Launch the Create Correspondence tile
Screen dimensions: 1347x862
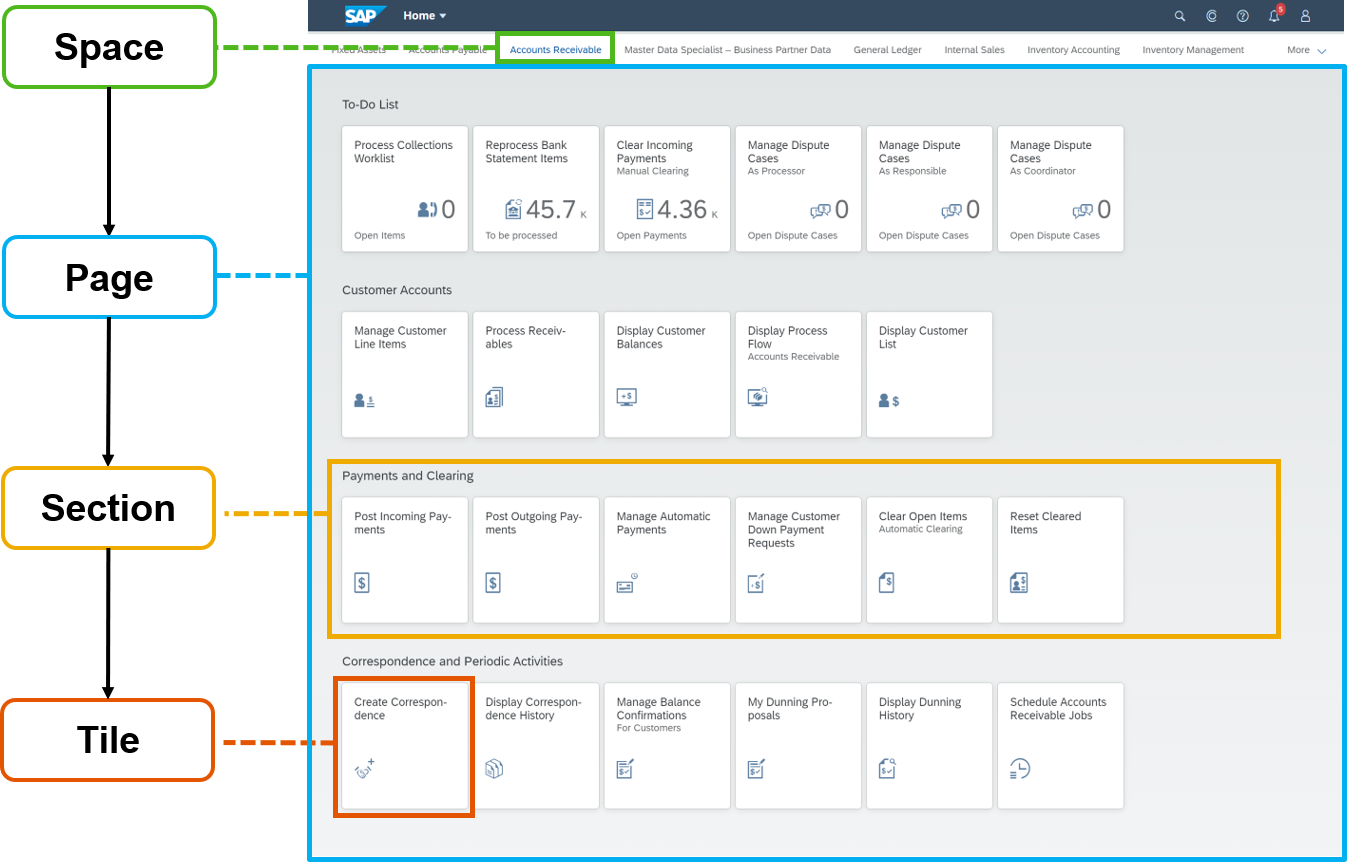point(404,745)
